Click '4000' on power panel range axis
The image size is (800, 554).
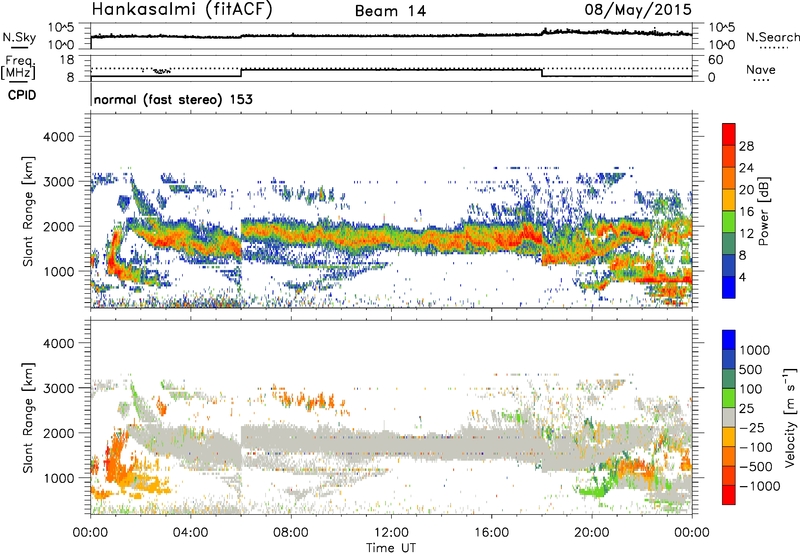click(x=58, y=137)
